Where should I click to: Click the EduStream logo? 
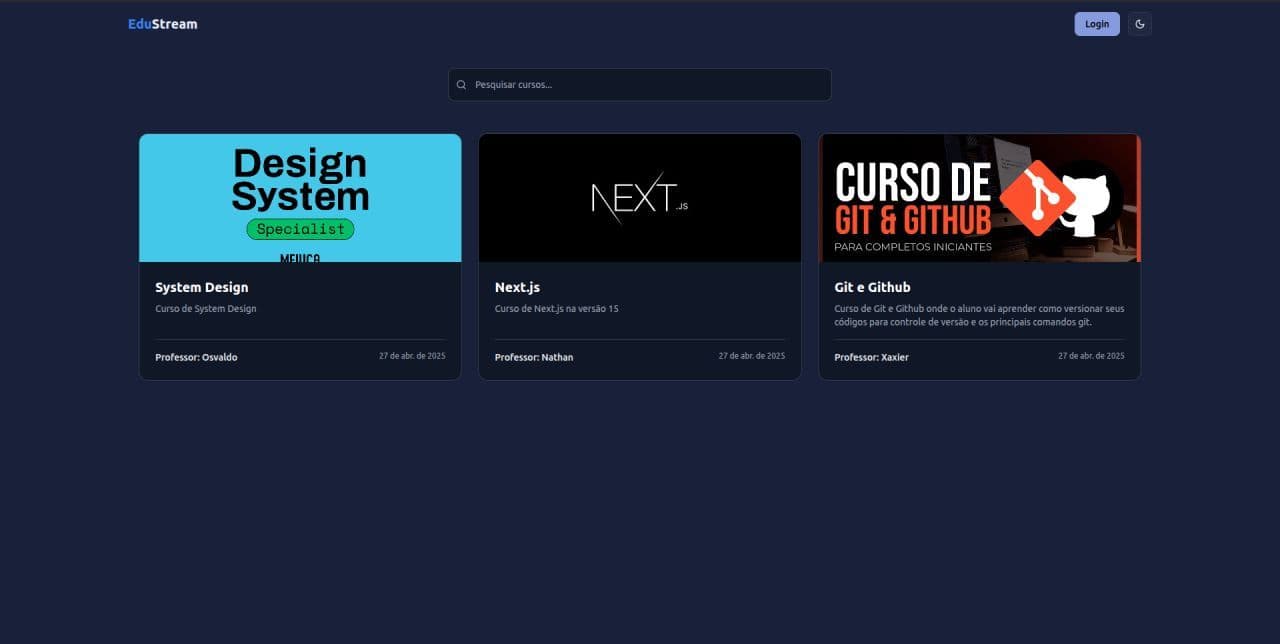(x=162, y=23)
